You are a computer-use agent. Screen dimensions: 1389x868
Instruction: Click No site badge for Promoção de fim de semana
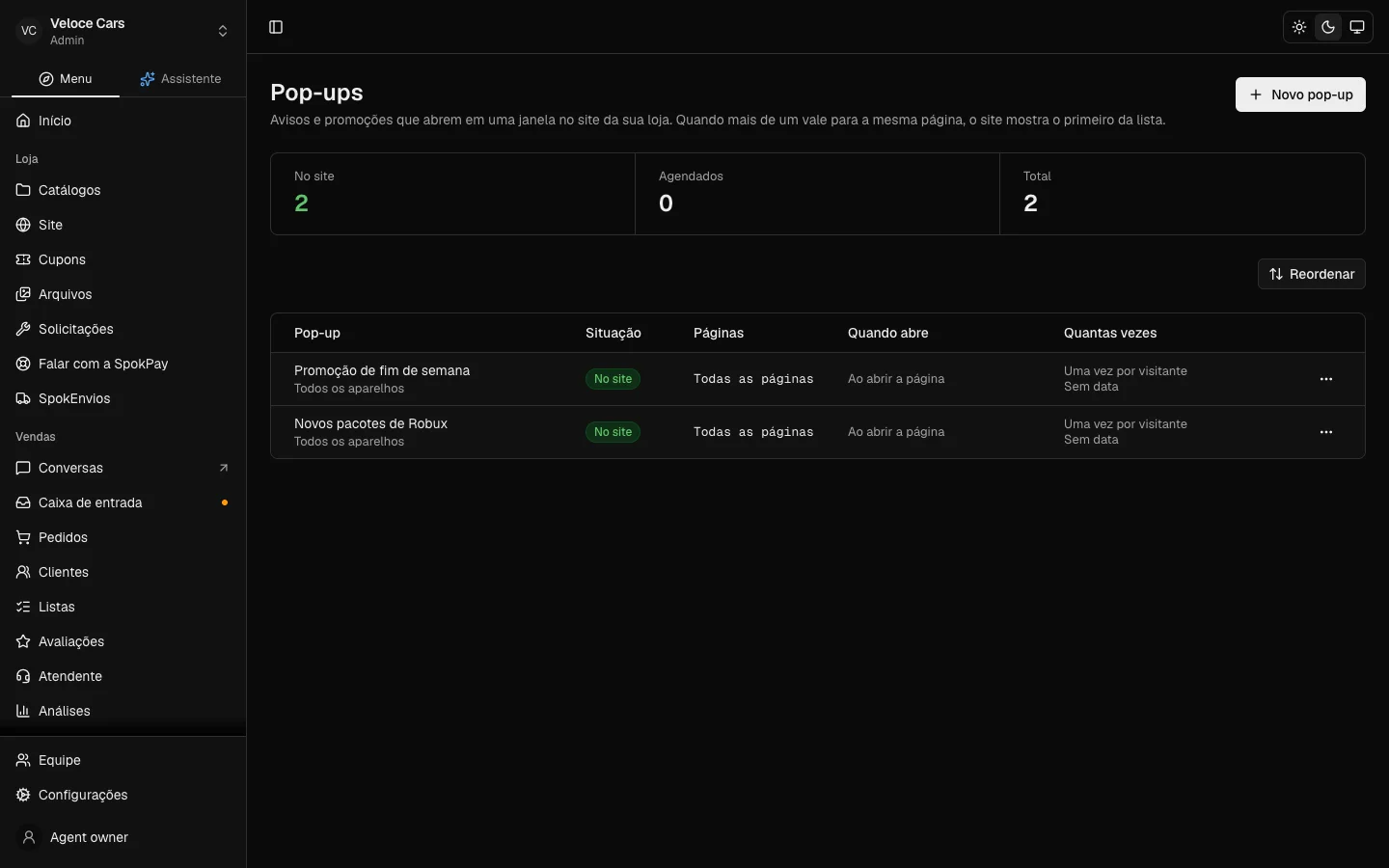[x=613, y=379]
